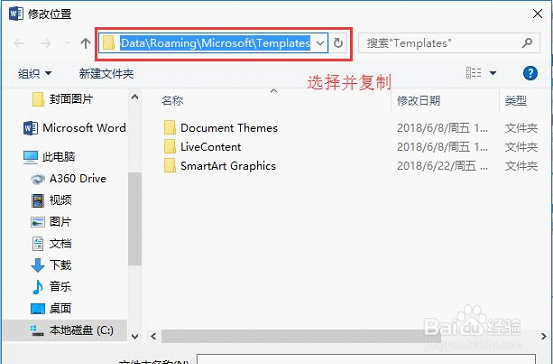Viewport: 553px width, 364px height.
Task: Sort by 类型 column header
Action: pyautogui.click(x=516, y=101)
